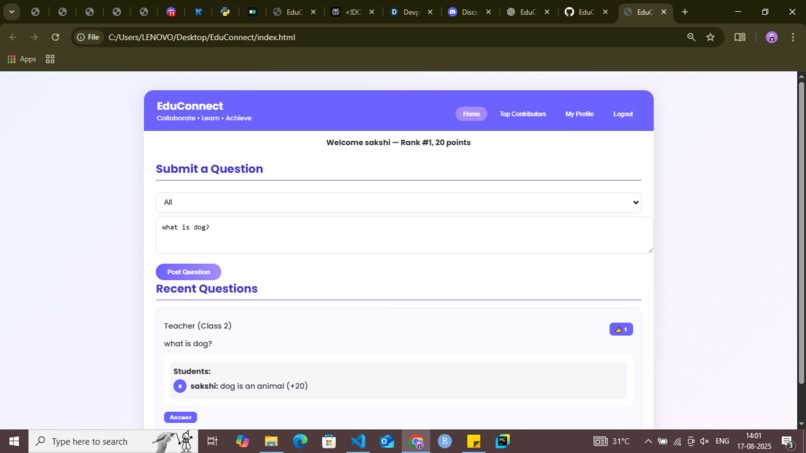806x453 pixels.
Task: Click the 'Welcome sakshi — Rank #1, 20 points' text
Action: 398,142
